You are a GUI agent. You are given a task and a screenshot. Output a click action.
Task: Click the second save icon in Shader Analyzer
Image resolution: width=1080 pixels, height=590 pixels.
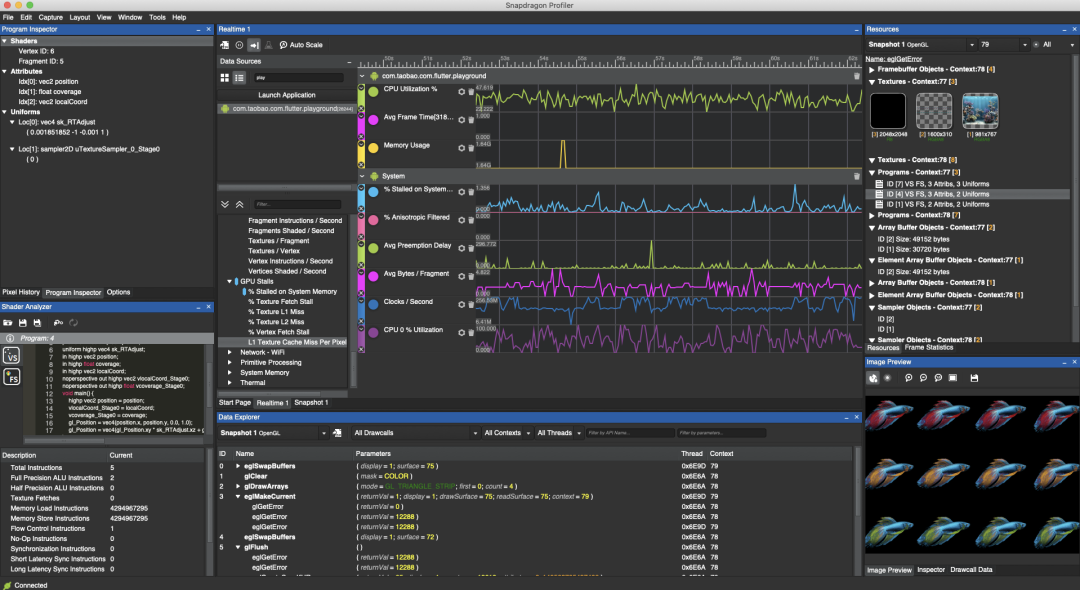[37, 322]
